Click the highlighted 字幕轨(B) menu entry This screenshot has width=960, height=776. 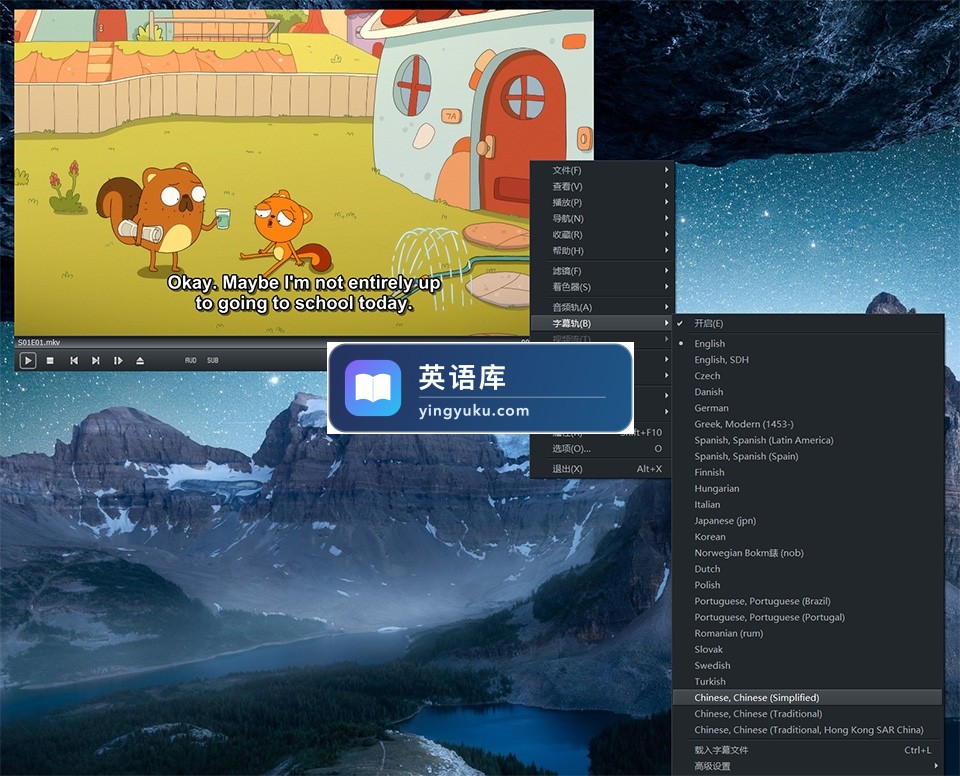[x=602, y=323]
